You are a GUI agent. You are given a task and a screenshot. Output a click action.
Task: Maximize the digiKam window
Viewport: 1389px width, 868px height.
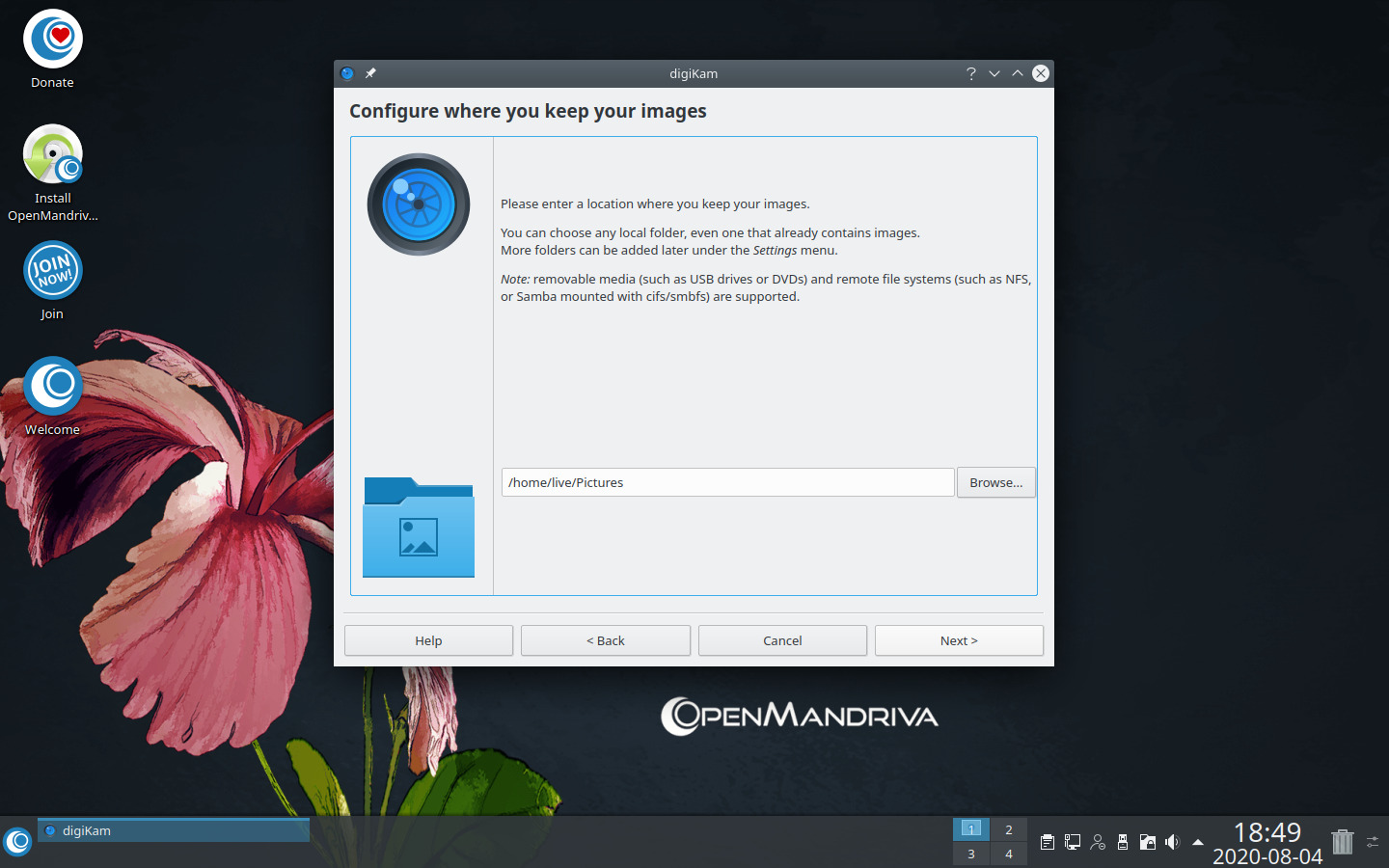(x=1018, y=73)
